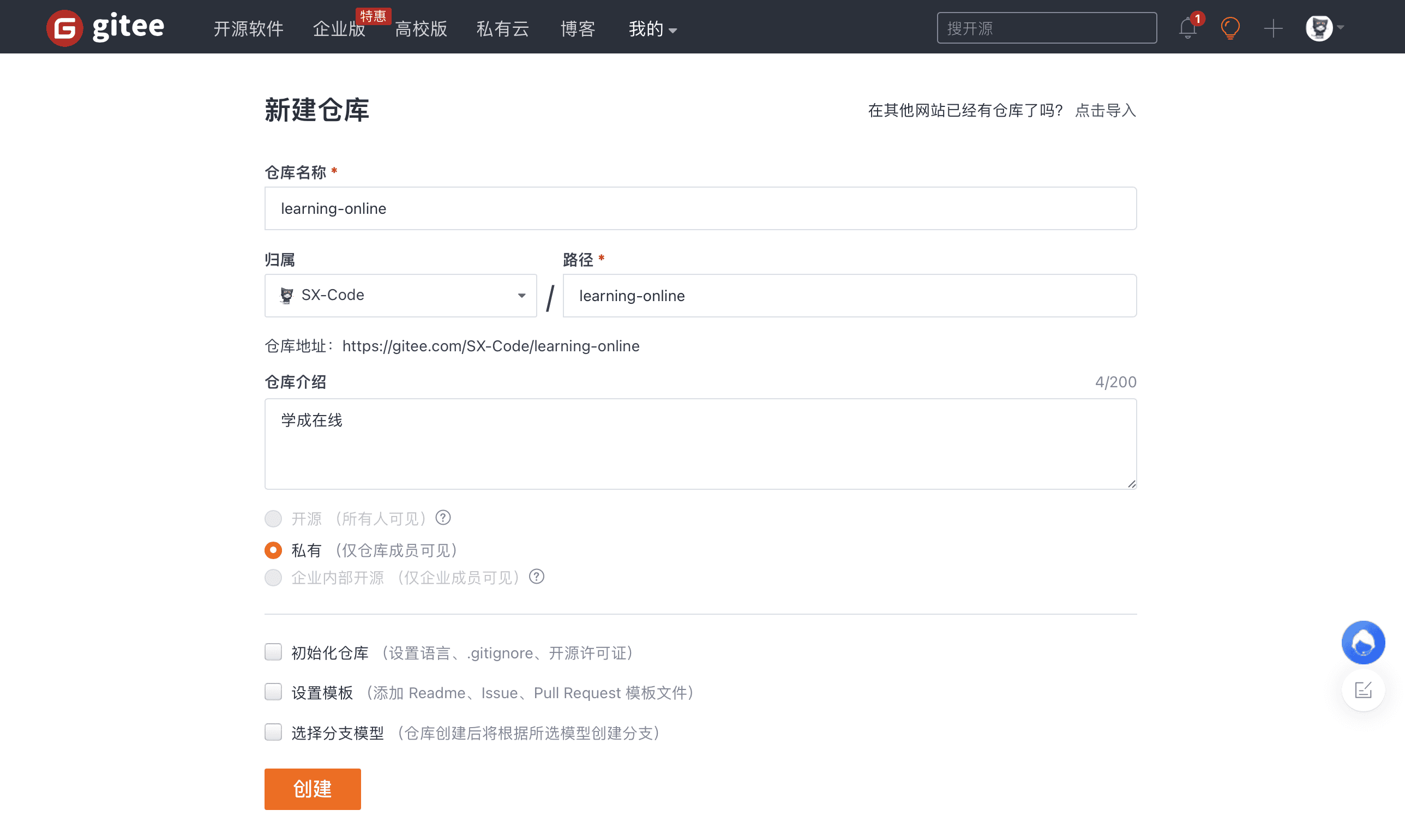Tick 选择分支模型 checkbox
The image size is (1405, 840).
click(273, 732)
